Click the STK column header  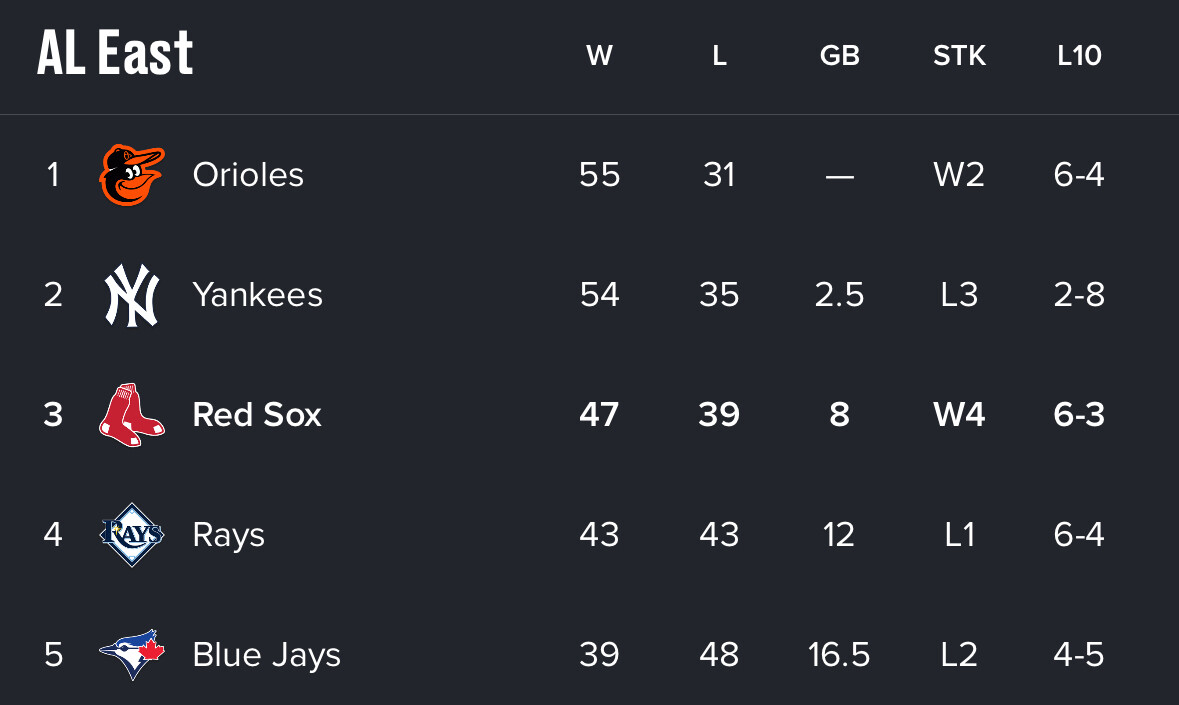tap(959, 56)
